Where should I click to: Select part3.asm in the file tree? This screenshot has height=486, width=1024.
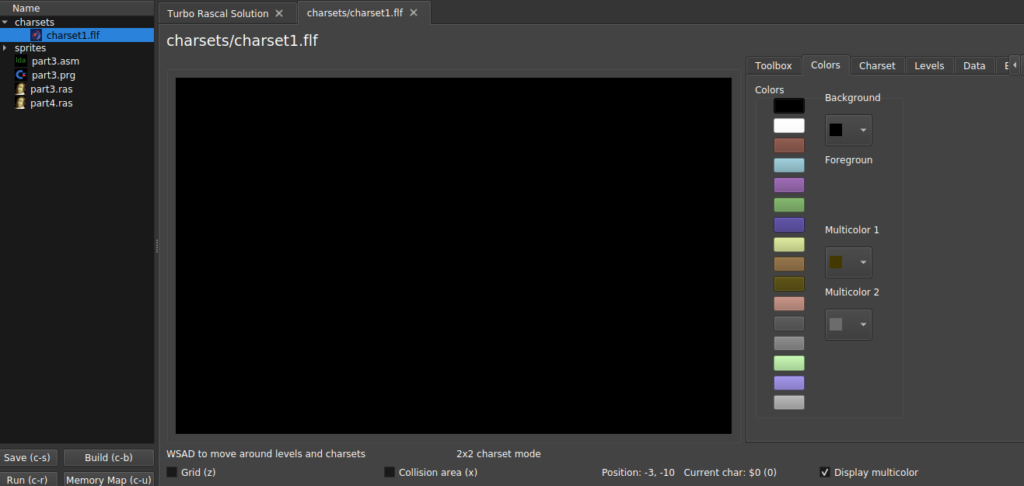[56, 61]
